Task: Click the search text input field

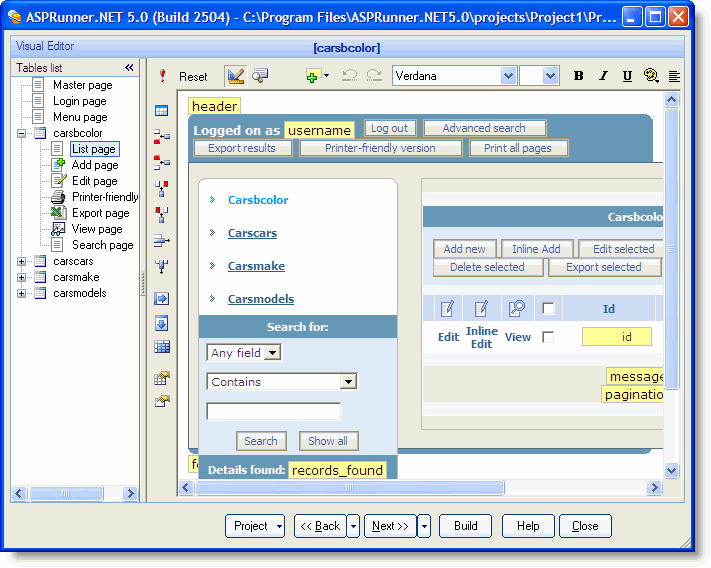Action: point(273,411)
